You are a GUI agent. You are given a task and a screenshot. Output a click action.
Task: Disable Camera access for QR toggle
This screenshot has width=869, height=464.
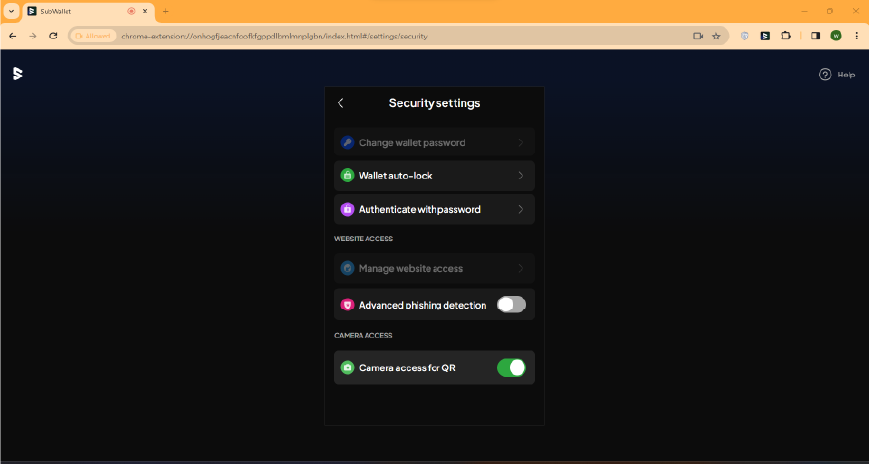coord(511,368)
